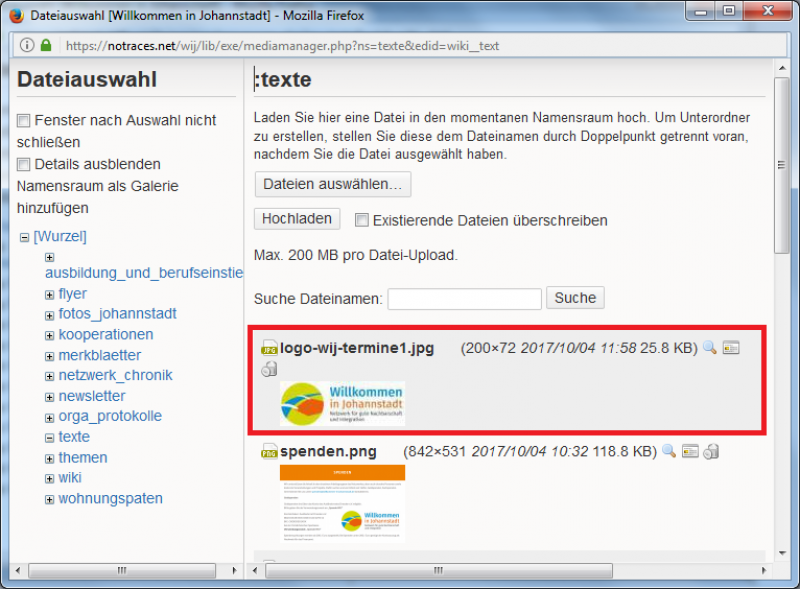The width and height of the screenshot is (800, 589).
Task: Click the green padlock security icon
Action: pos(46,45)
